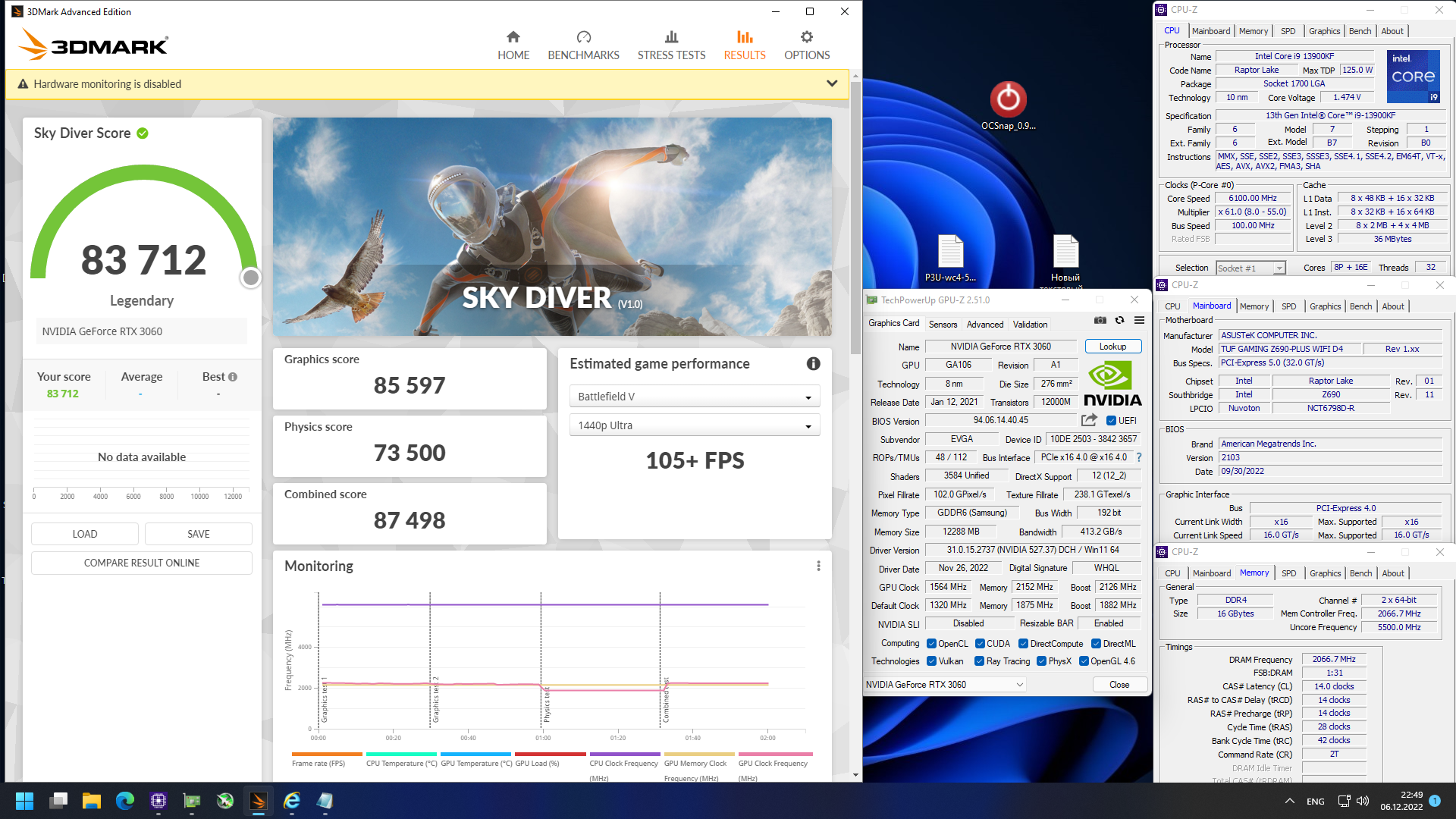Viewport: 1456px width, 819px height.
Task: Toggle the Ray Tracing checkbox in GPU-Z
Action: (979, 661)
